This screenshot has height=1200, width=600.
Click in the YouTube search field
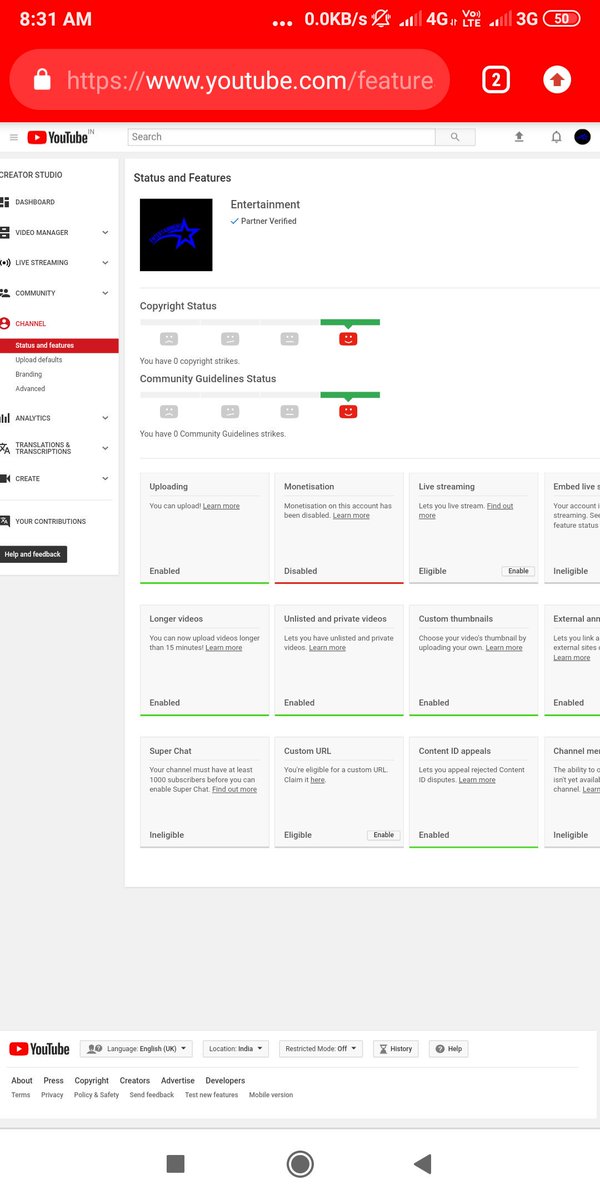coord(282,137)
